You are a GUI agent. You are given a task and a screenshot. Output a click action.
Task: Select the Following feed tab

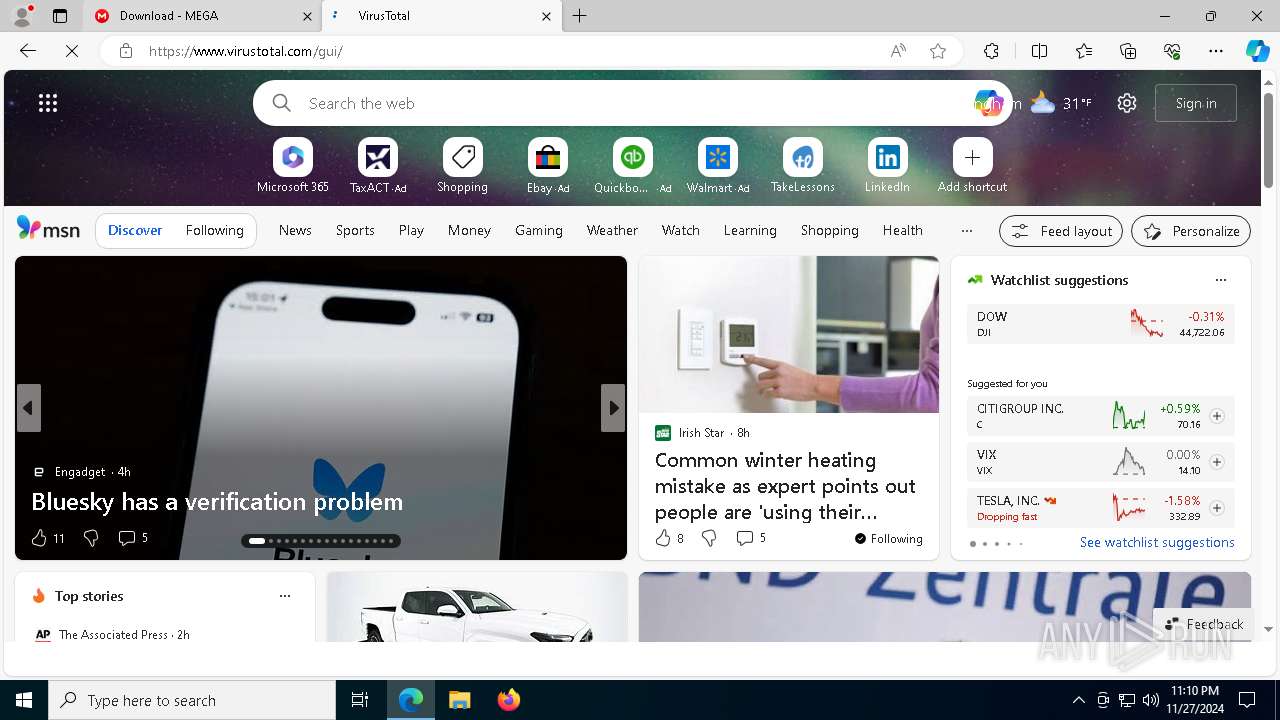point(215,230)
